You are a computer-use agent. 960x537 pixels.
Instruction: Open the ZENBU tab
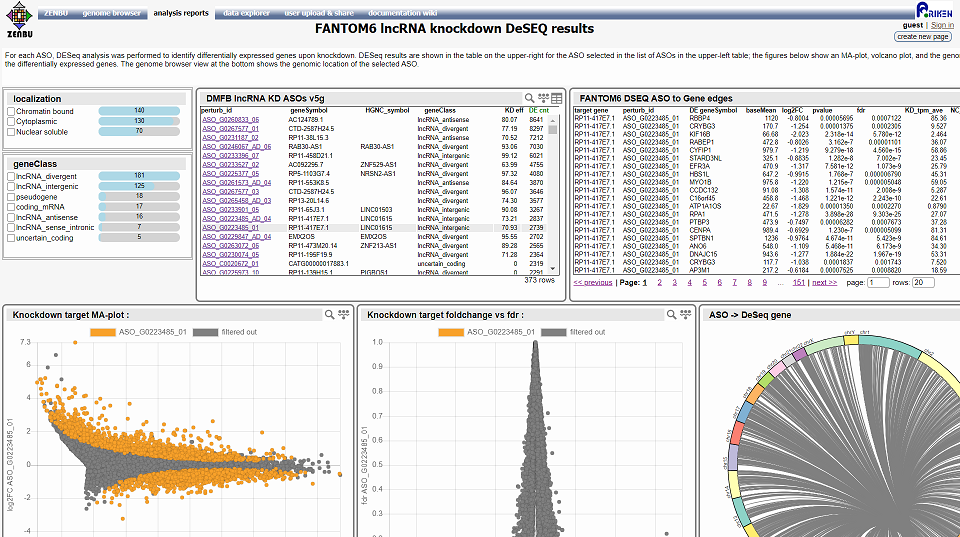(x=56, y=13)
